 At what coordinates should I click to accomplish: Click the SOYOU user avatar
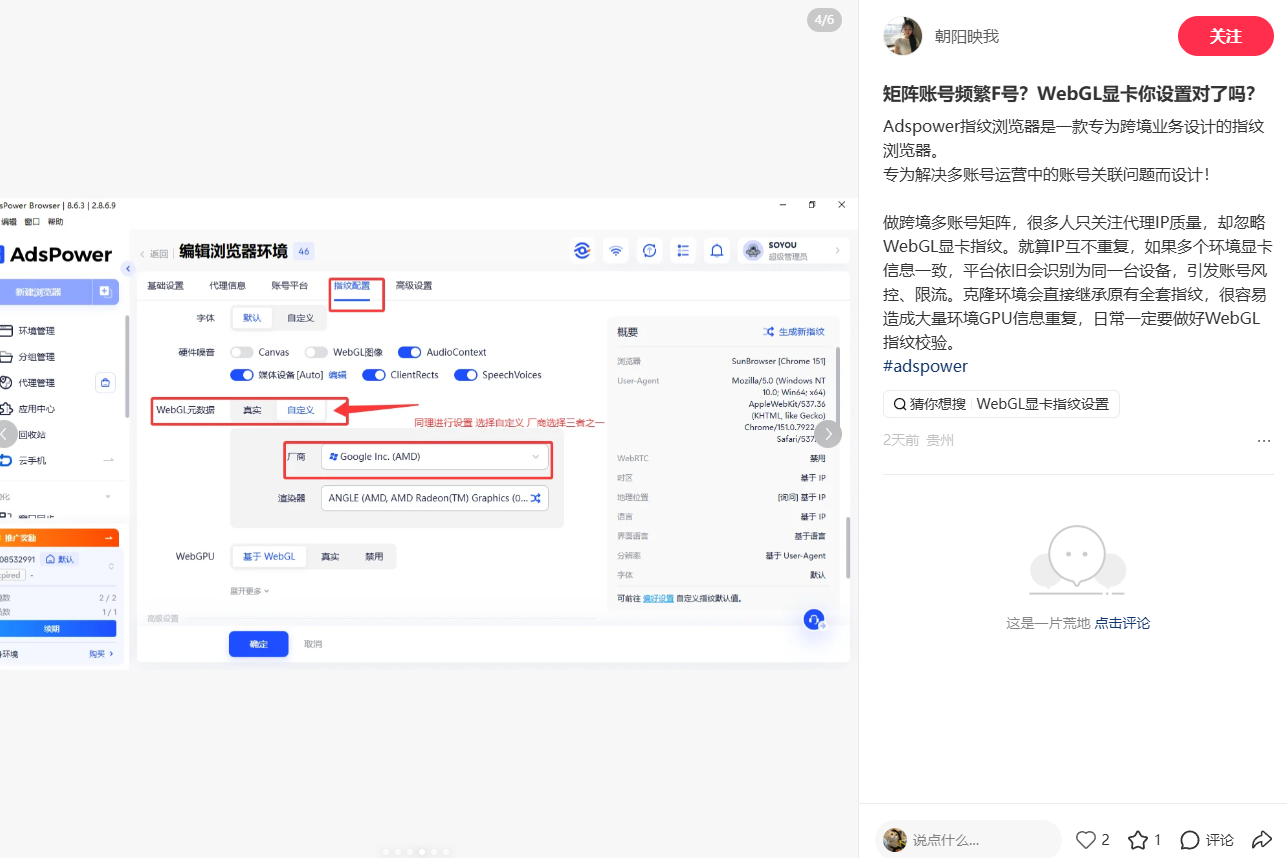tap(754, 251)
